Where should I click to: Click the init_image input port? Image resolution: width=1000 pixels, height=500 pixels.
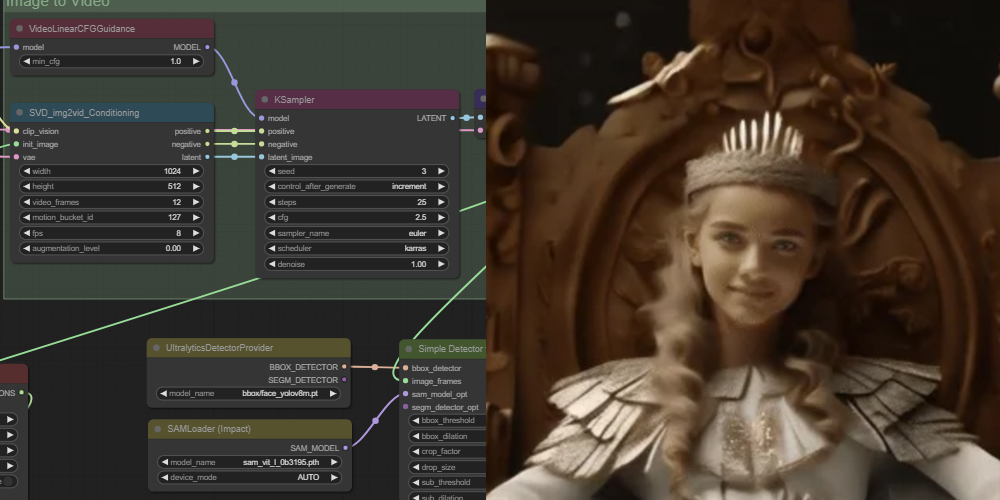click(x=17, y=144)
